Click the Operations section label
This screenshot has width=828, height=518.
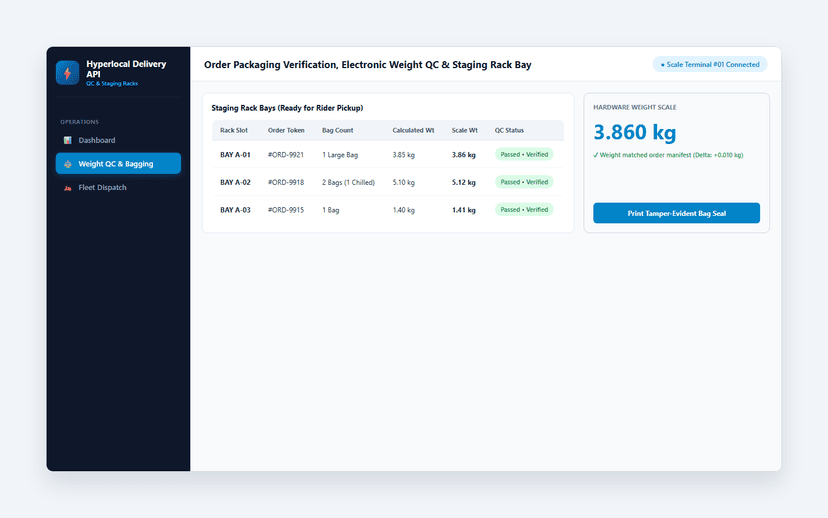79,122
